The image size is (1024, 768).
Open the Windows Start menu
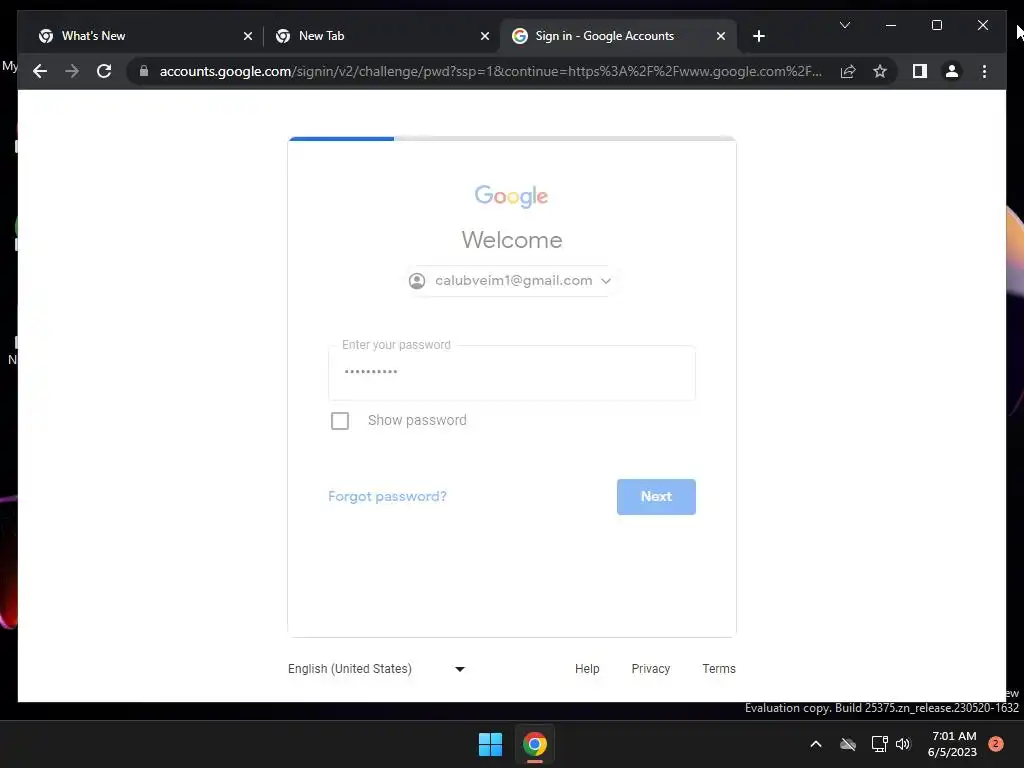[x=490, y=744]
